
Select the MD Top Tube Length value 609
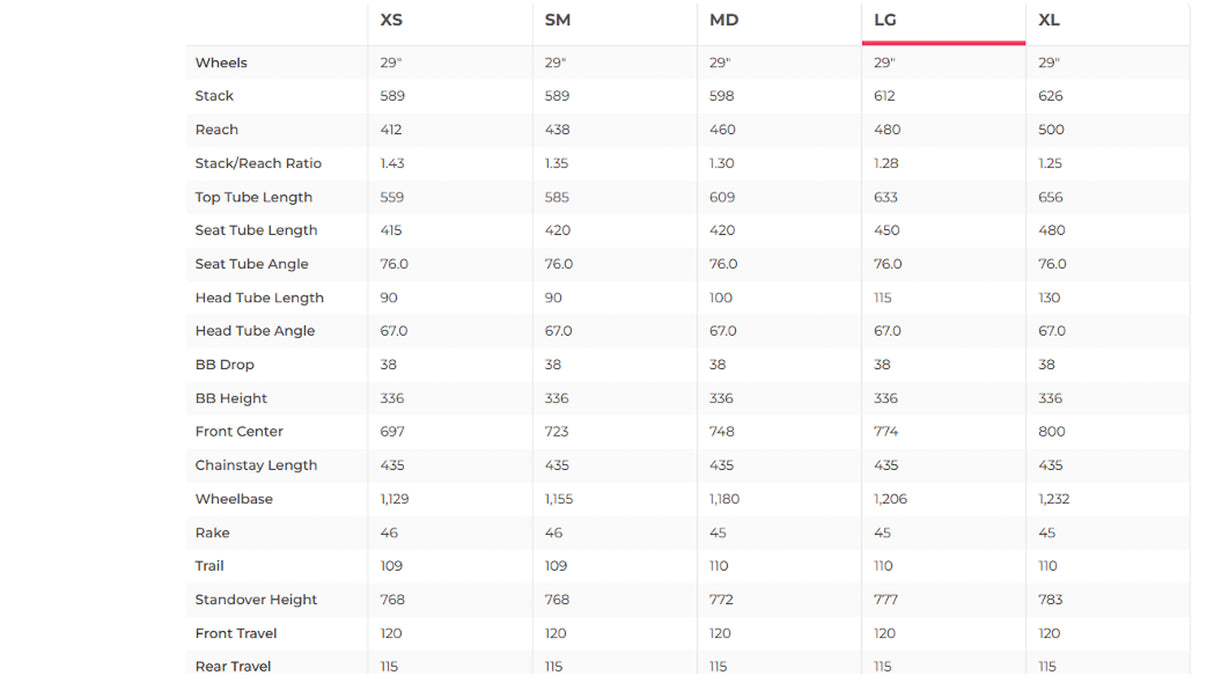(722, 197)
